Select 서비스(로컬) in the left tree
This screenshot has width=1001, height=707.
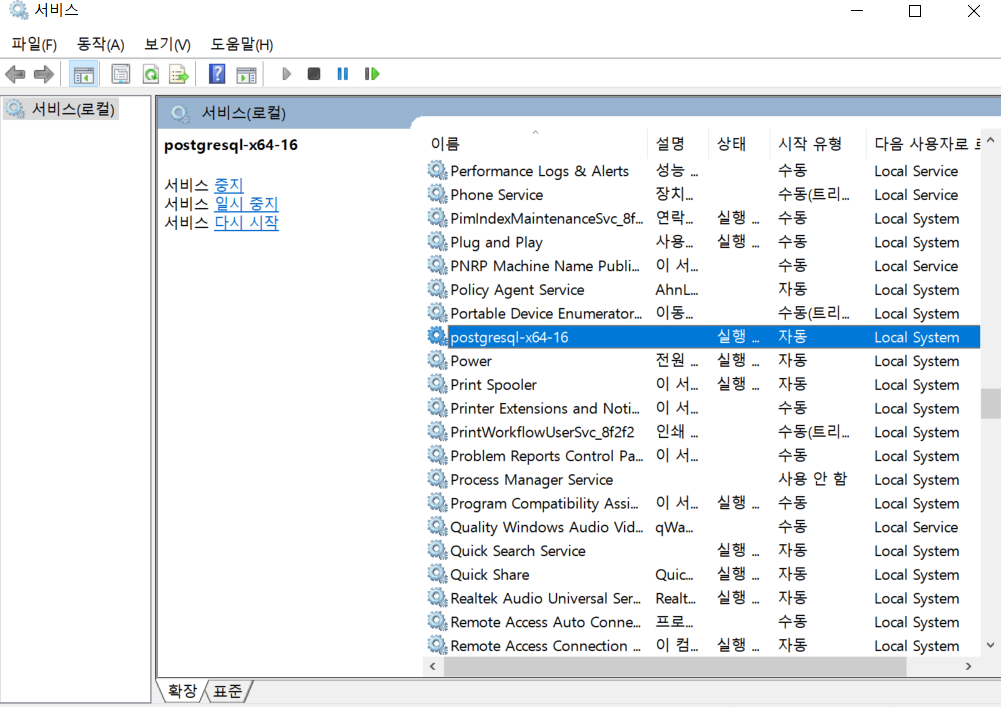coord(61,109)
